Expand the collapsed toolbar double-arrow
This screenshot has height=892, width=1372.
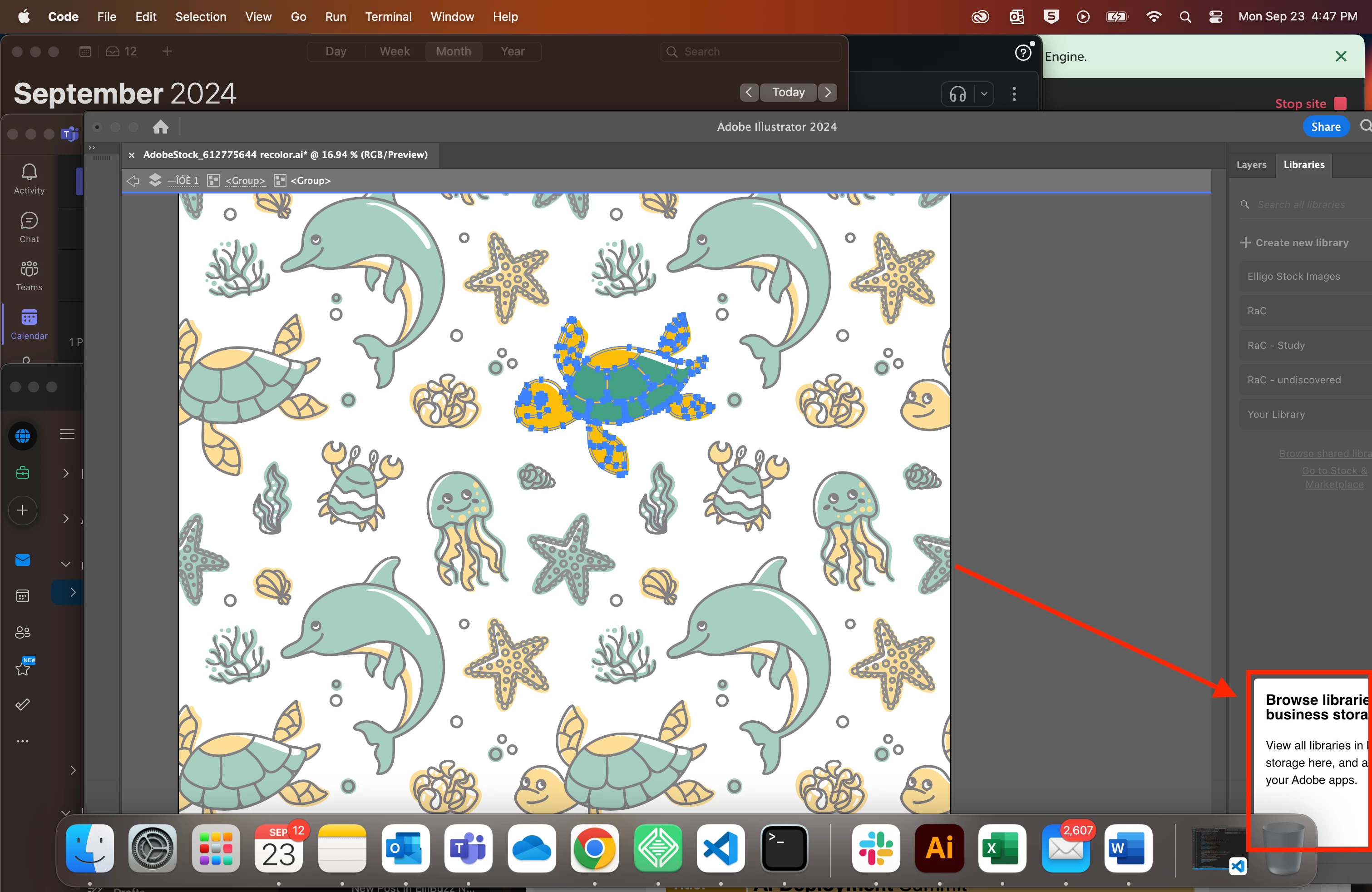point(92,148)
